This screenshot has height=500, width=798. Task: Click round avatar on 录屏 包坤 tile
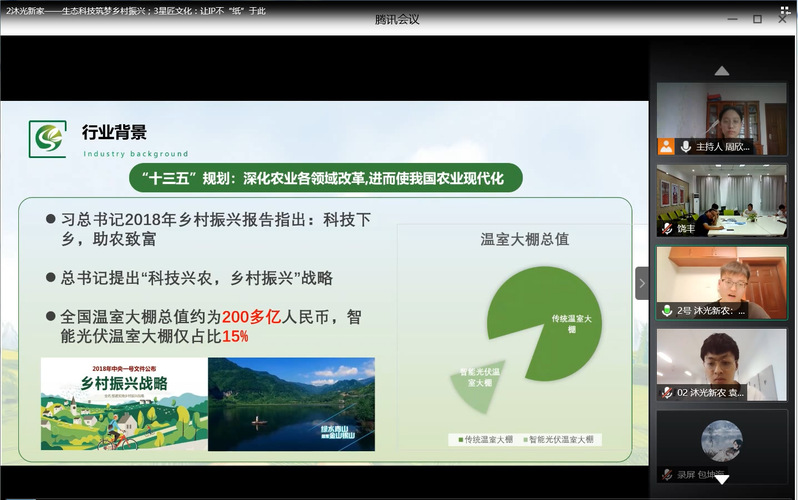(721, 441)
